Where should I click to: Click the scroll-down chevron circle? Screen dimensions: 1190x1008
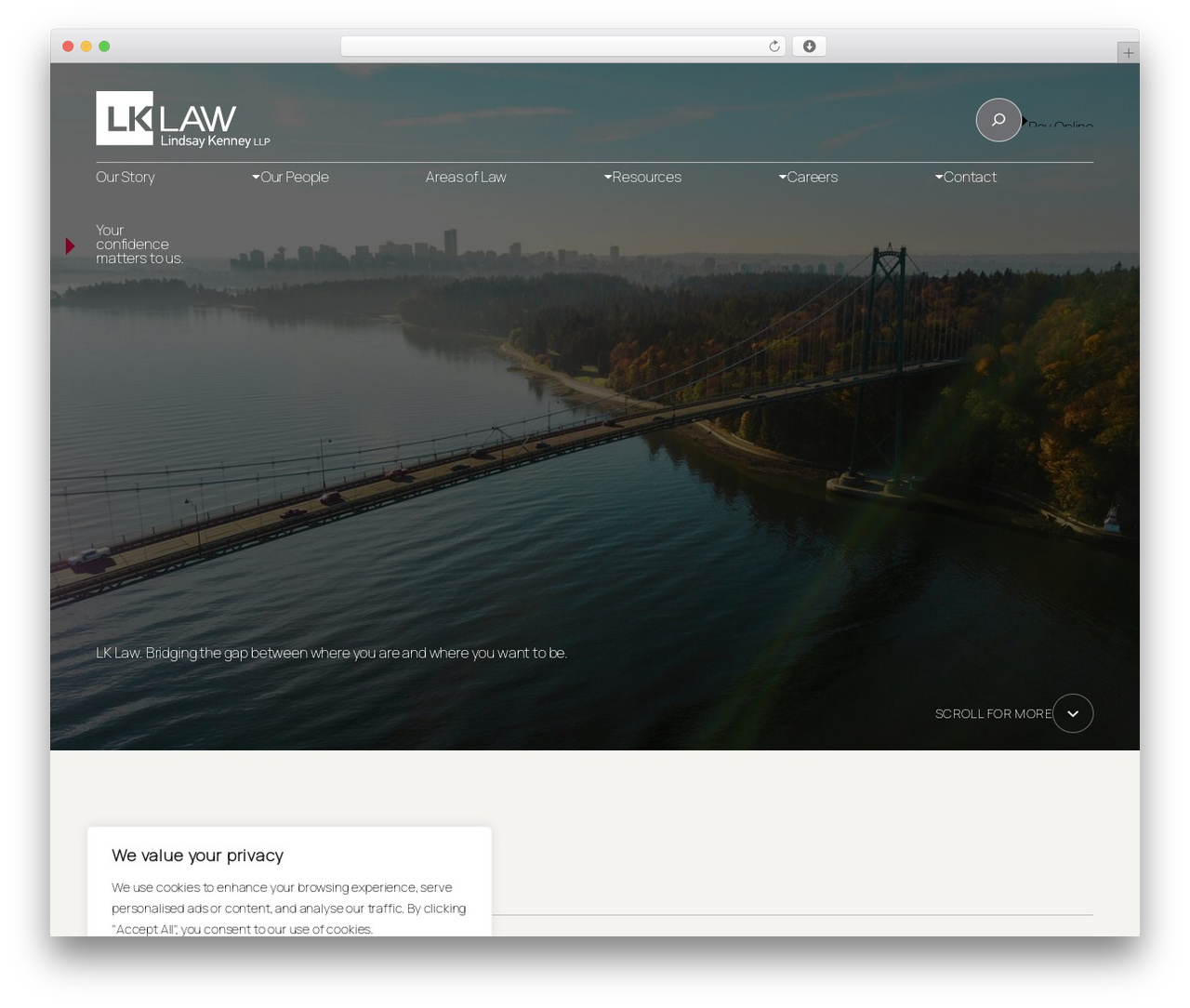point(1073,713)
